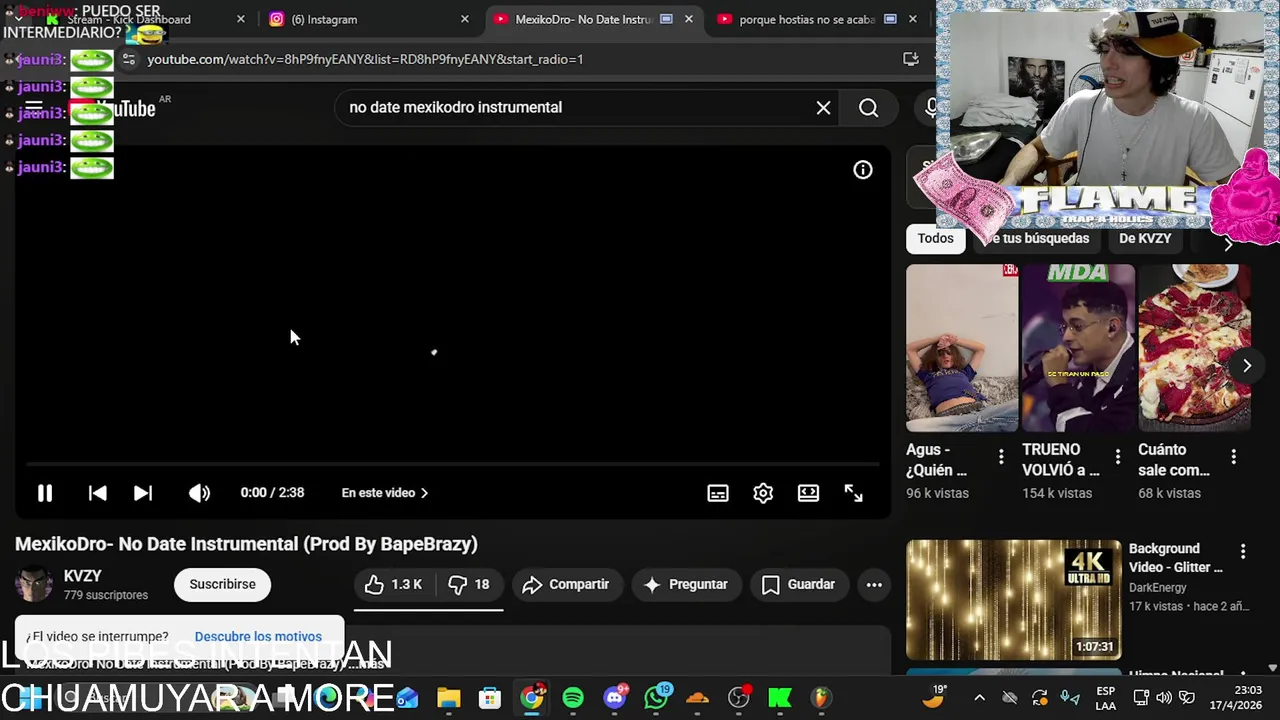Open WhatsApp from the taskbar
Screen dimensions: 1280x720
pos(656,698)
